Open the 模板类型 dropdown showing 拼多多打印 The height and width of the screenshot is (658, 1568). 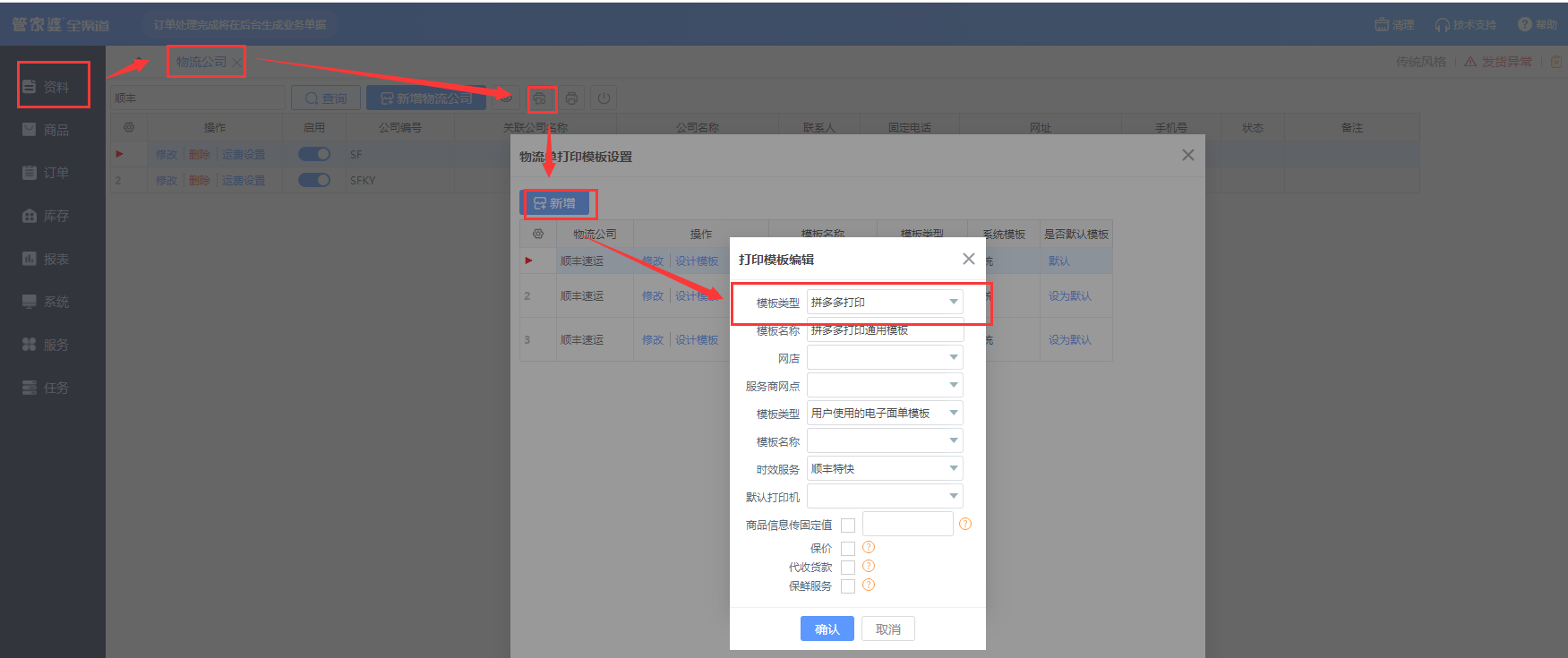(885, 302)
